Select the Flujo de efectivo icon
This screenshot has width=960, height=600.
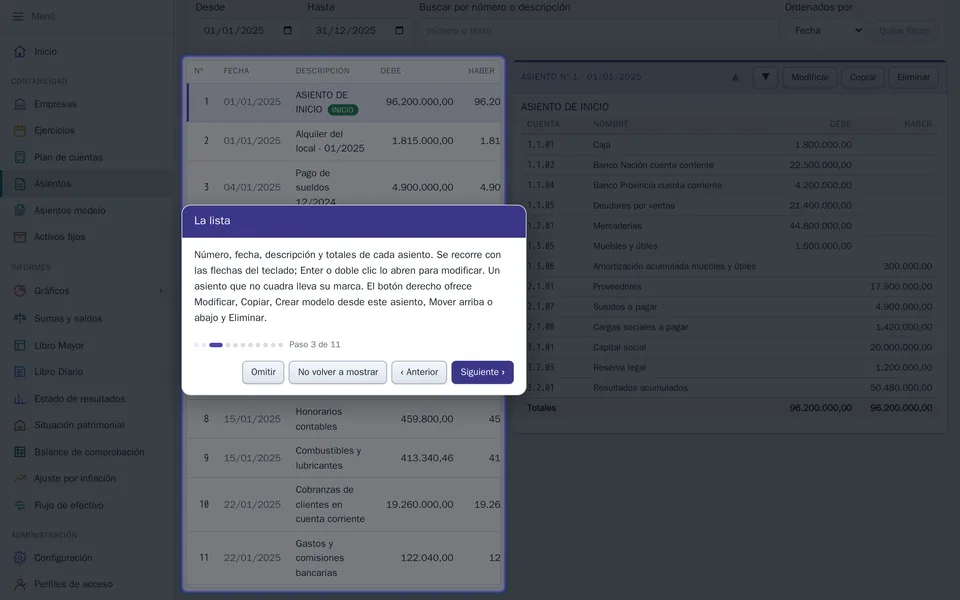[x=20, y=505]
